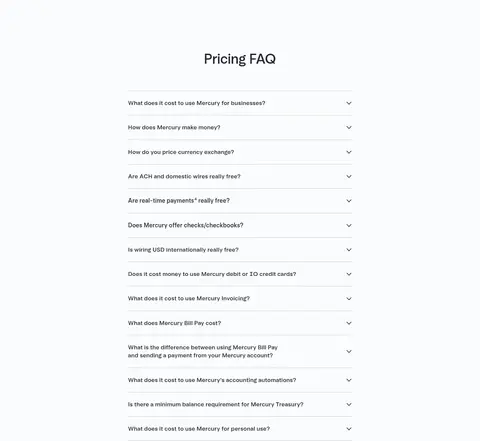Click the 'Pricing FAQ' heading
The width and height of the screenshot is (480, 441).
coord(240,59)
